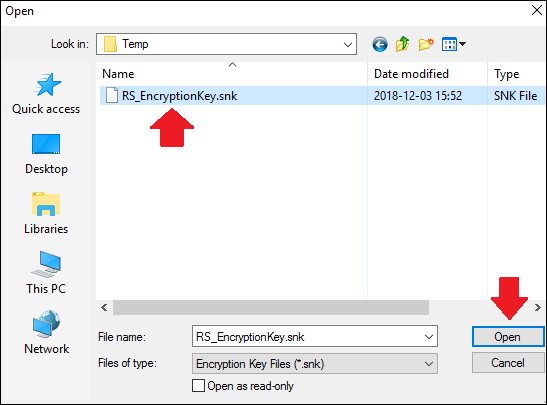Click the Open button
The width and height of the screenshot is (547, 405).
pyautogui.click(x=508, y=337)
